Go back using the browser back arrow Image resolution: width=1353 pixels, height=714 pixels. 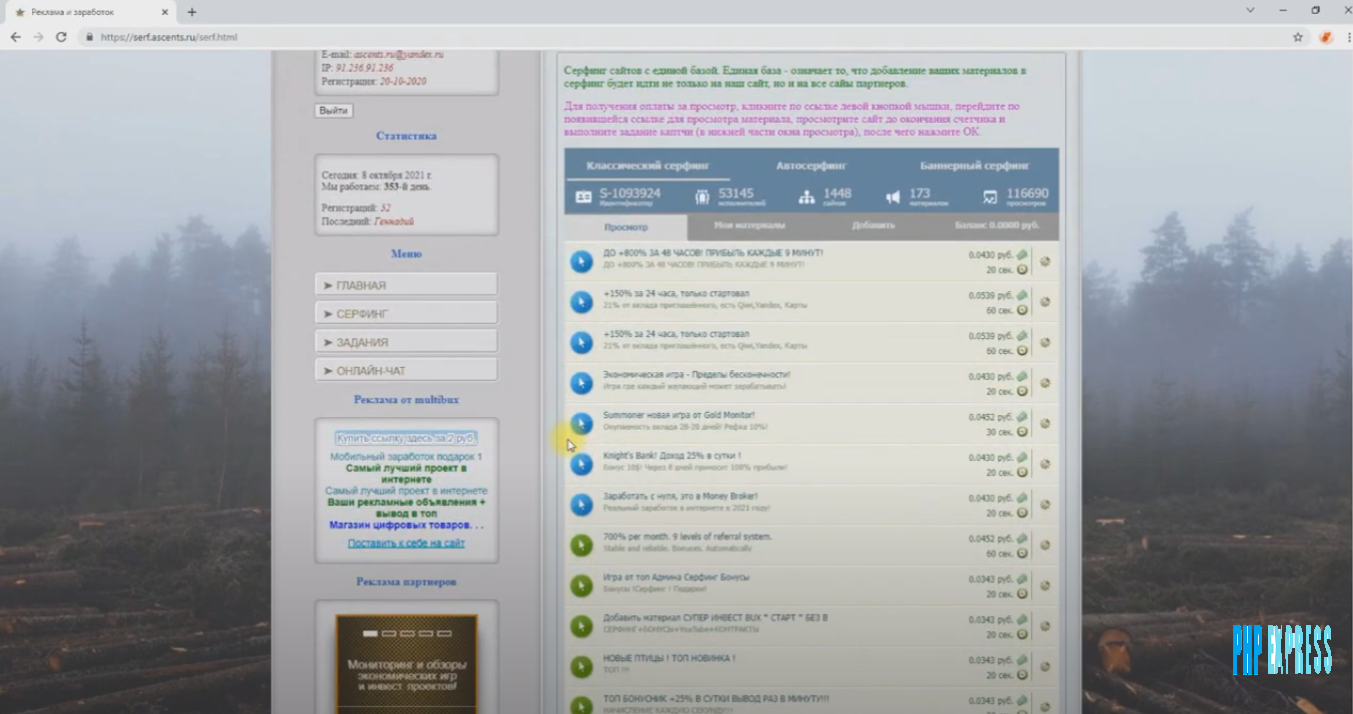[15, 37]
